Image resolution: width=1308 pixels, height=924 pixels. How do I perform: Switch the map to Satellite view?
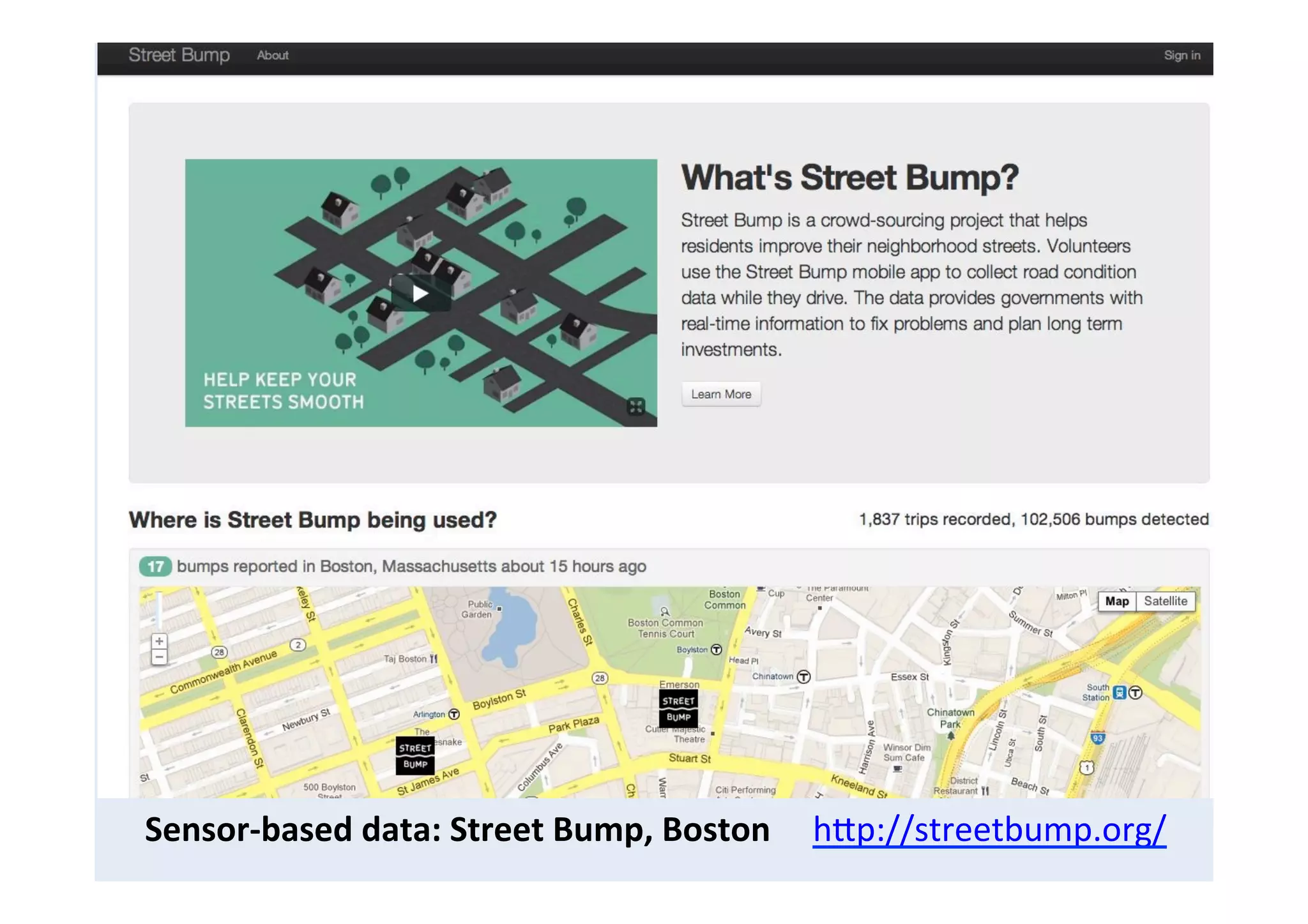[x=1166, y=602]
